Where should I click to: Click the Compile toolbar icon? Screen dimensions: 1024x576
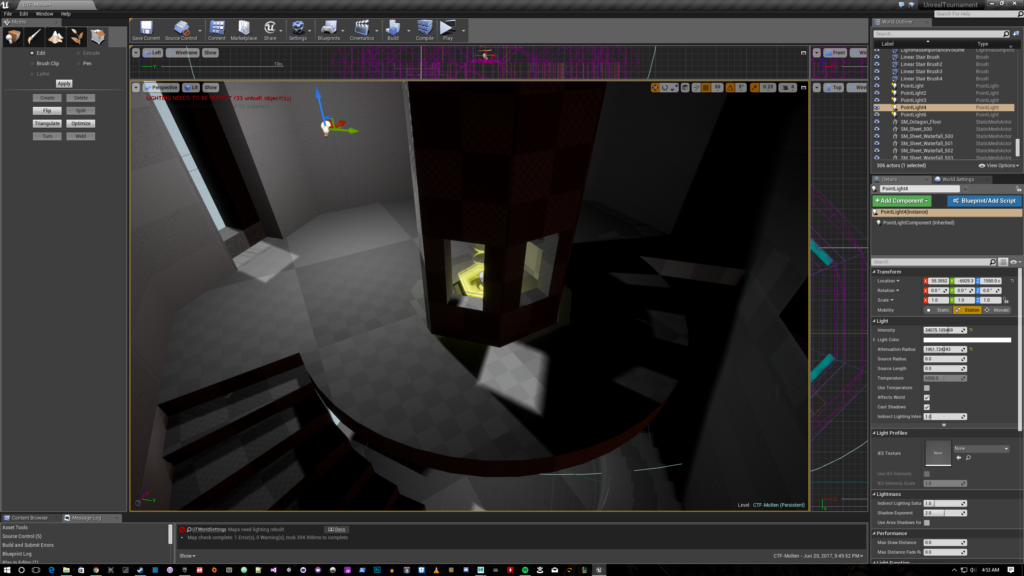click(424, 29)
